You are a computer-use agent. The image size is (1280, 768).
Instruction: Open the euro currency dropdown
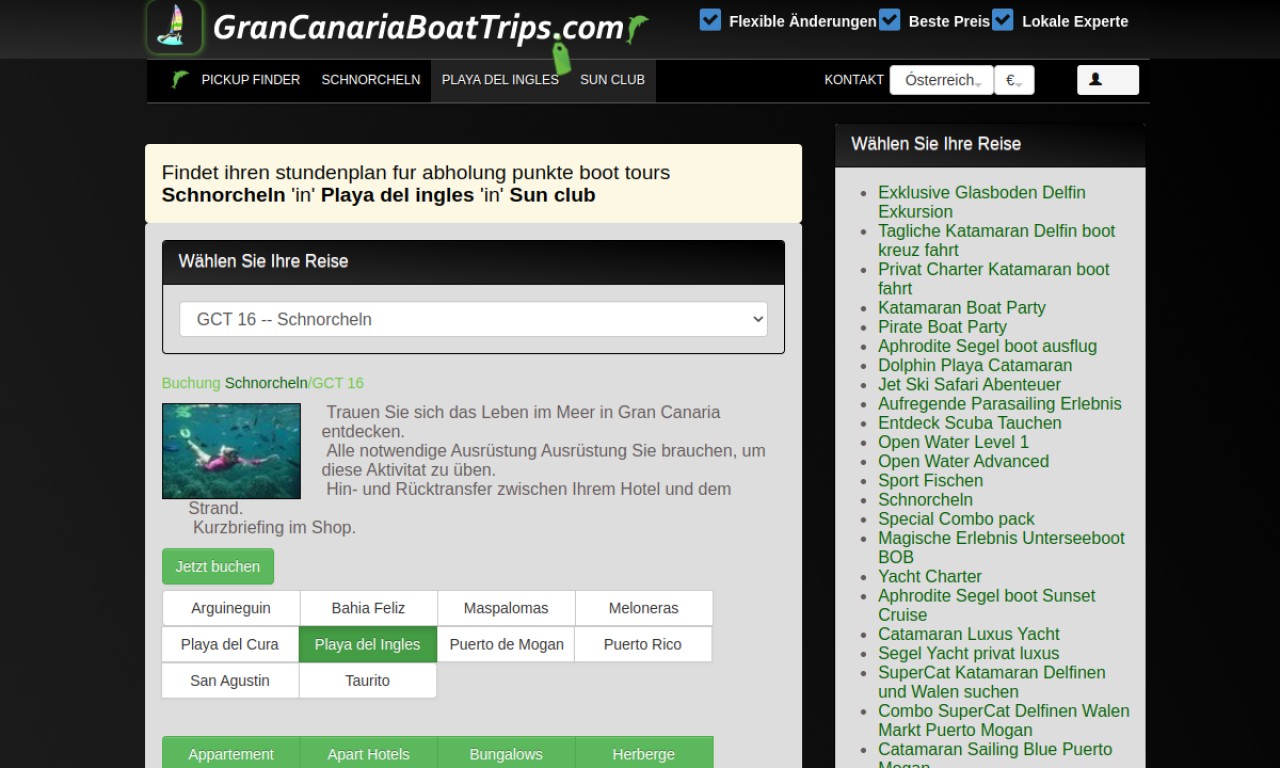coord(1014,80)
